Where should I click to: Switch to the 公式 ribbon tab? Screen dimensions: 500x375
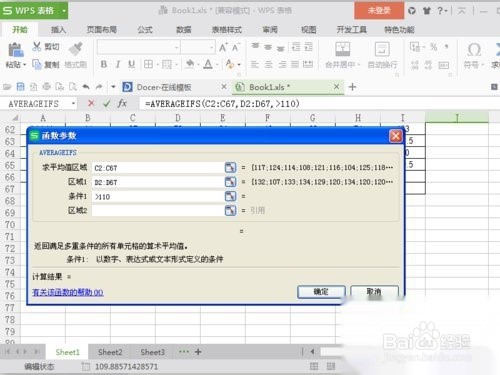point(145,30)
